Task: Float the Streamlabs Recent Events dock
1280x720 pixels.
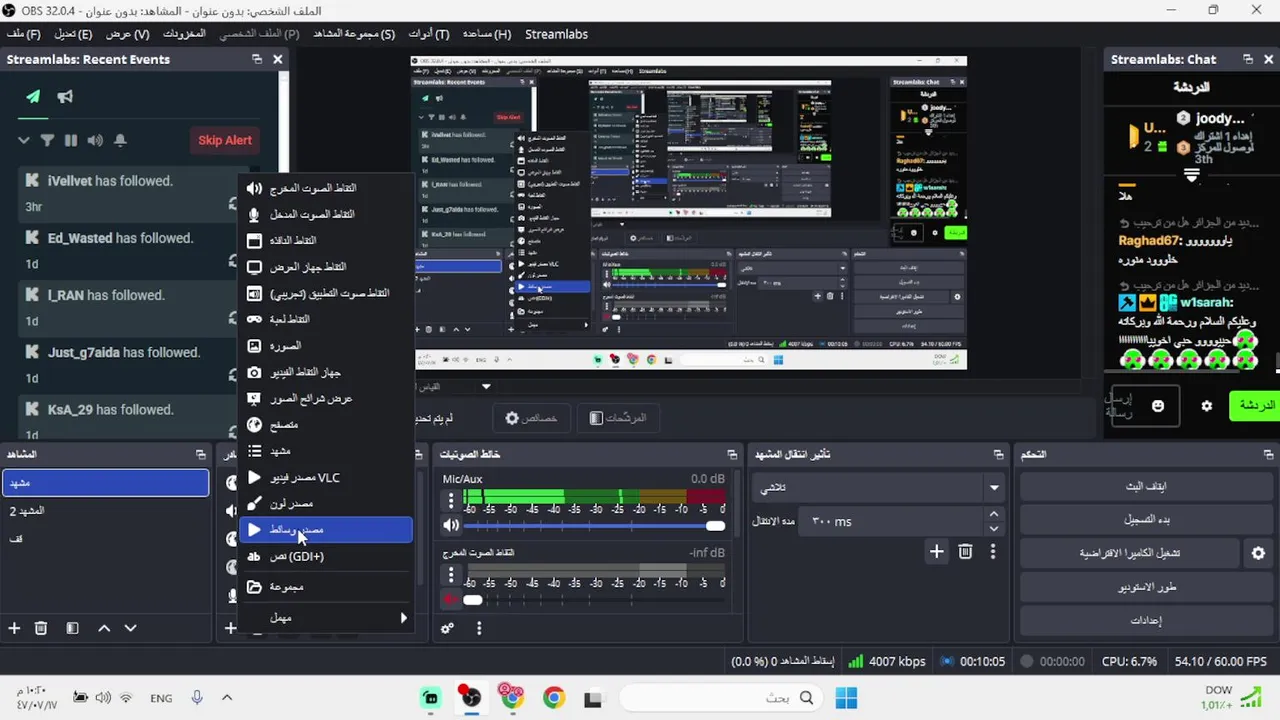Action: click(257, 59)
